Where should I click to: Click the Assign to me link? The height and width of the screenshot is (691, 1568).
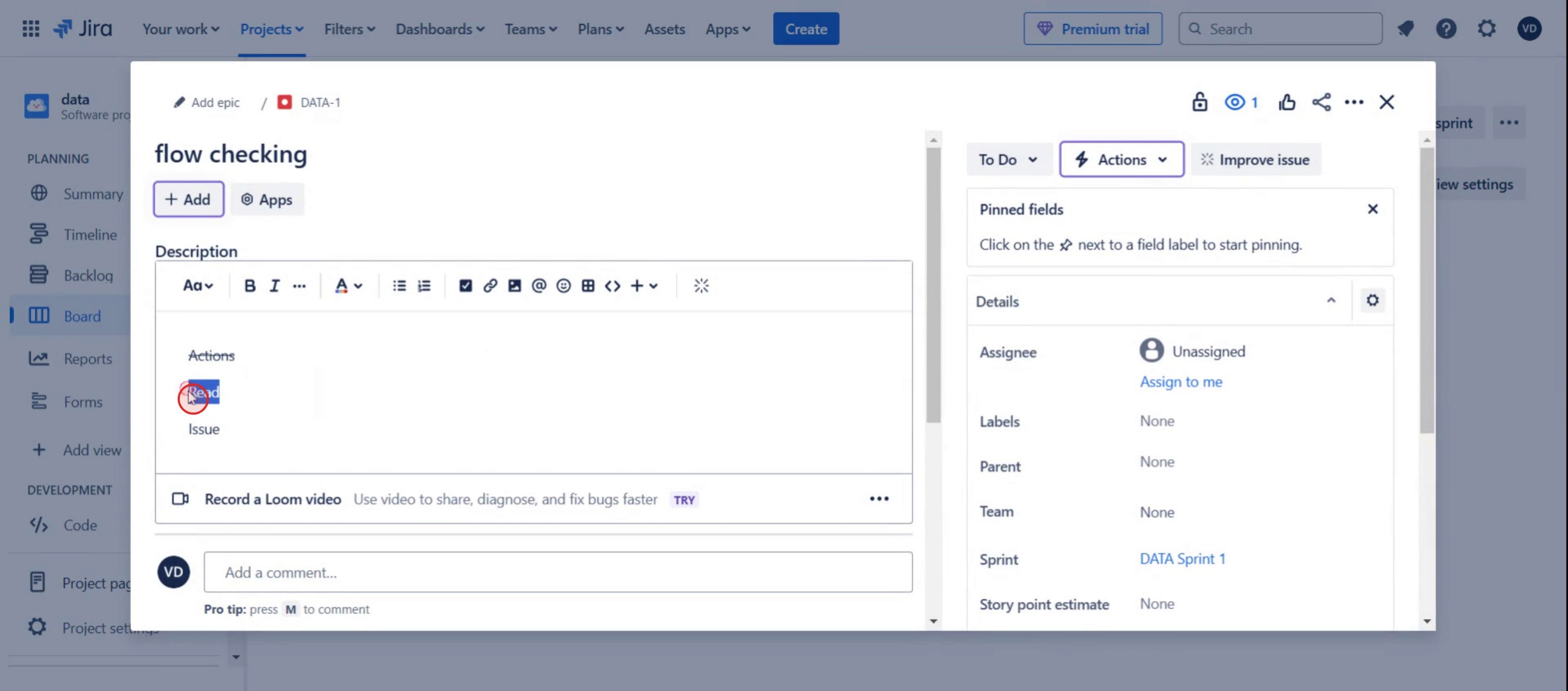1181,382
